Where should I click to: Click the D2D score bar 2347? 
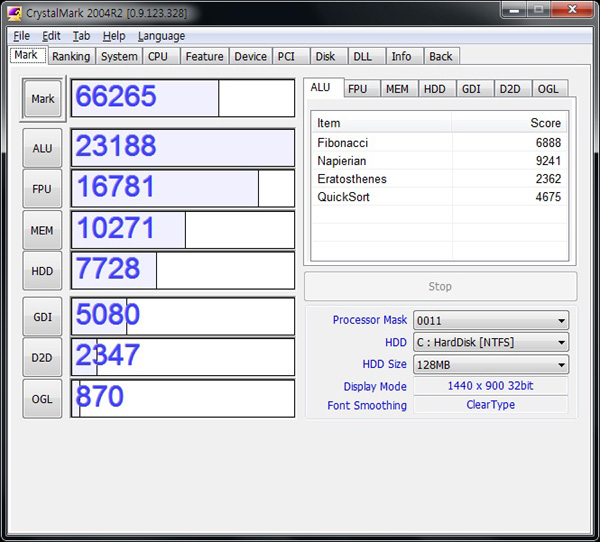pyautogui.click(x=183, y=358)
